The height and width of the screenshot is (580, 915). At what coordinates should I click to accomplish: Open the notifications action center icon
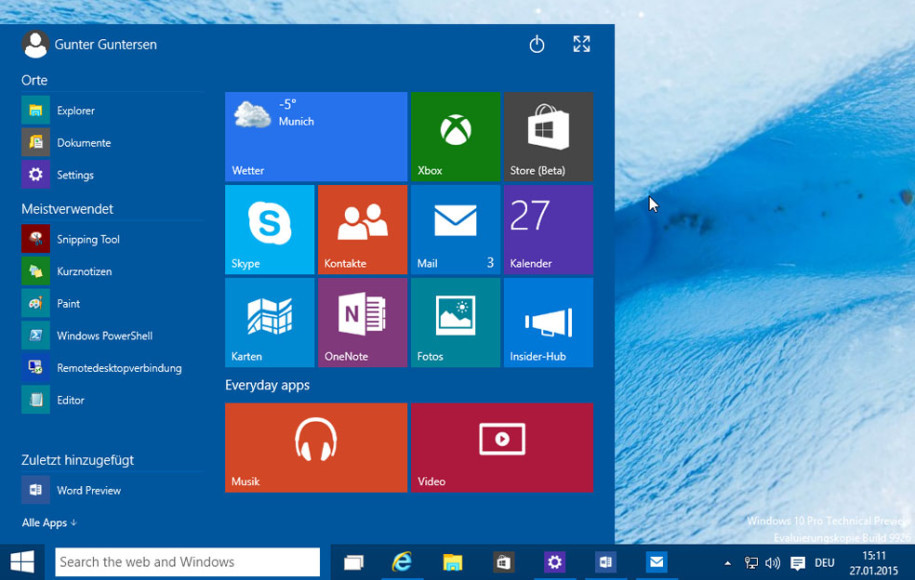[797, 563]
